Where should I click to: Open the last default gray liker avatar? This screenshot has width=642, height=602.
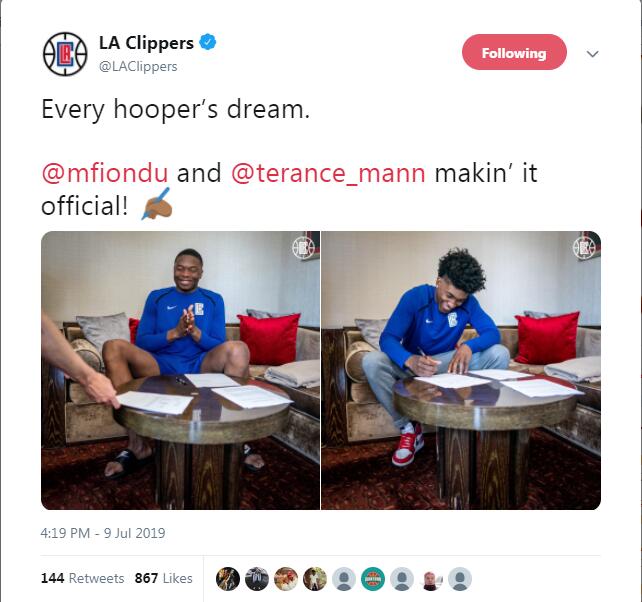click(460, 579)
